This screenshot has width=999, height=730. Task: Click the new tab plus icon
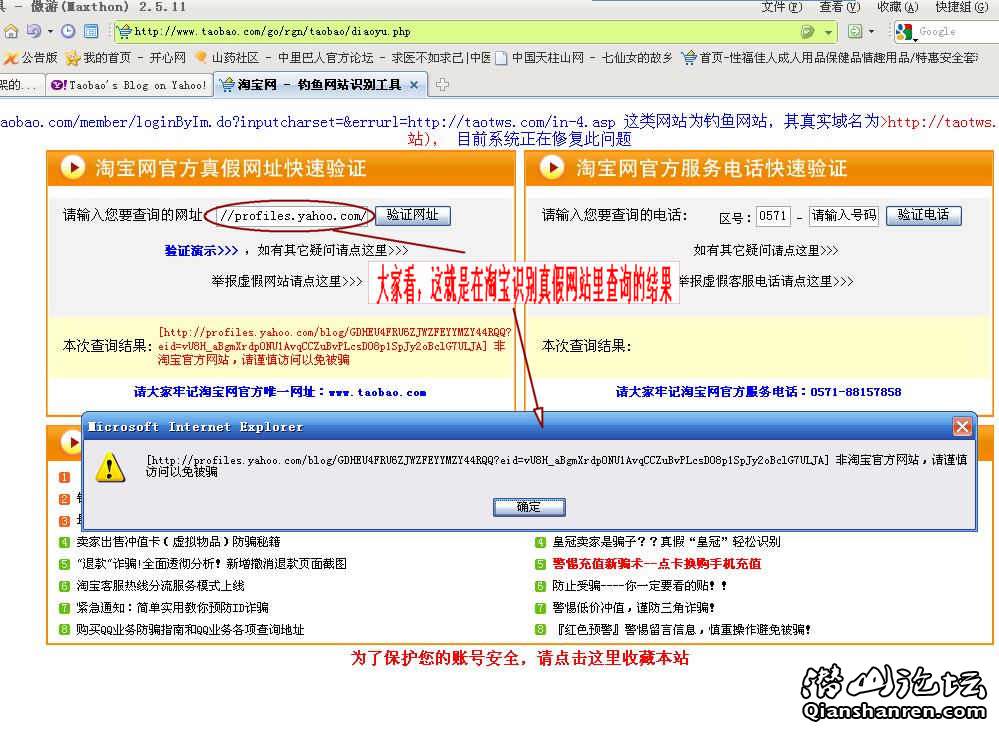pos(442,85)
